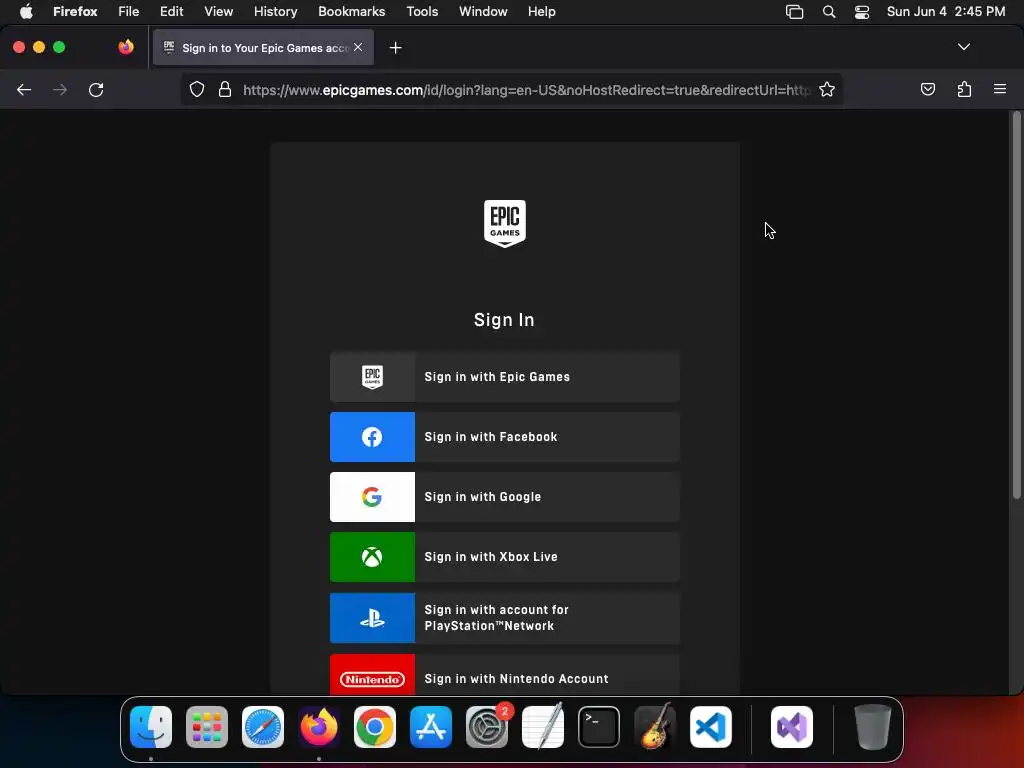Launch Google Chrome from the Dock
This screenshot has width=1024, height=768.
pyautogui.click(x=375, y=727)
